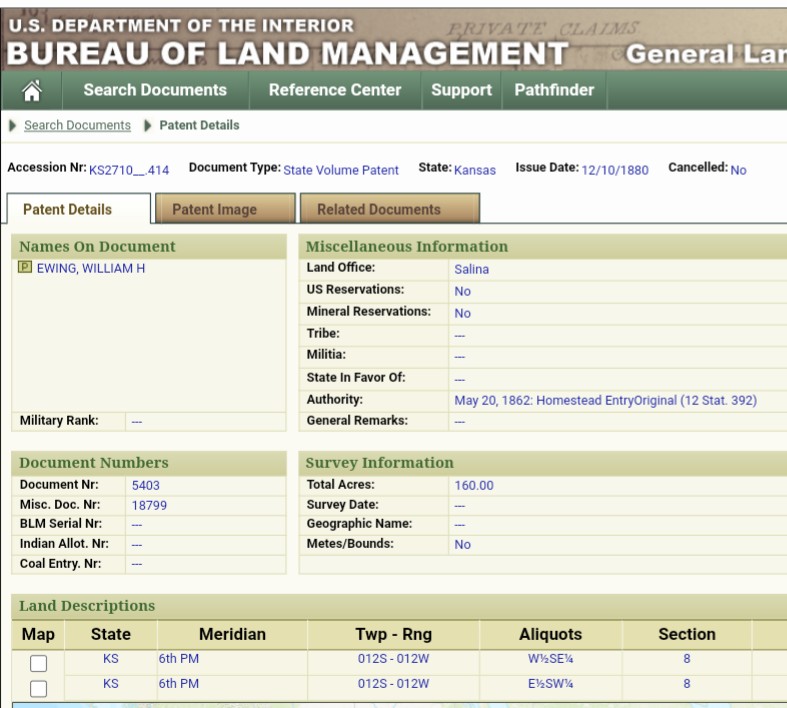Click the Bureau of Land Management banner
Viewport: 787px width, 708px height.
click(x=290, y=52)
